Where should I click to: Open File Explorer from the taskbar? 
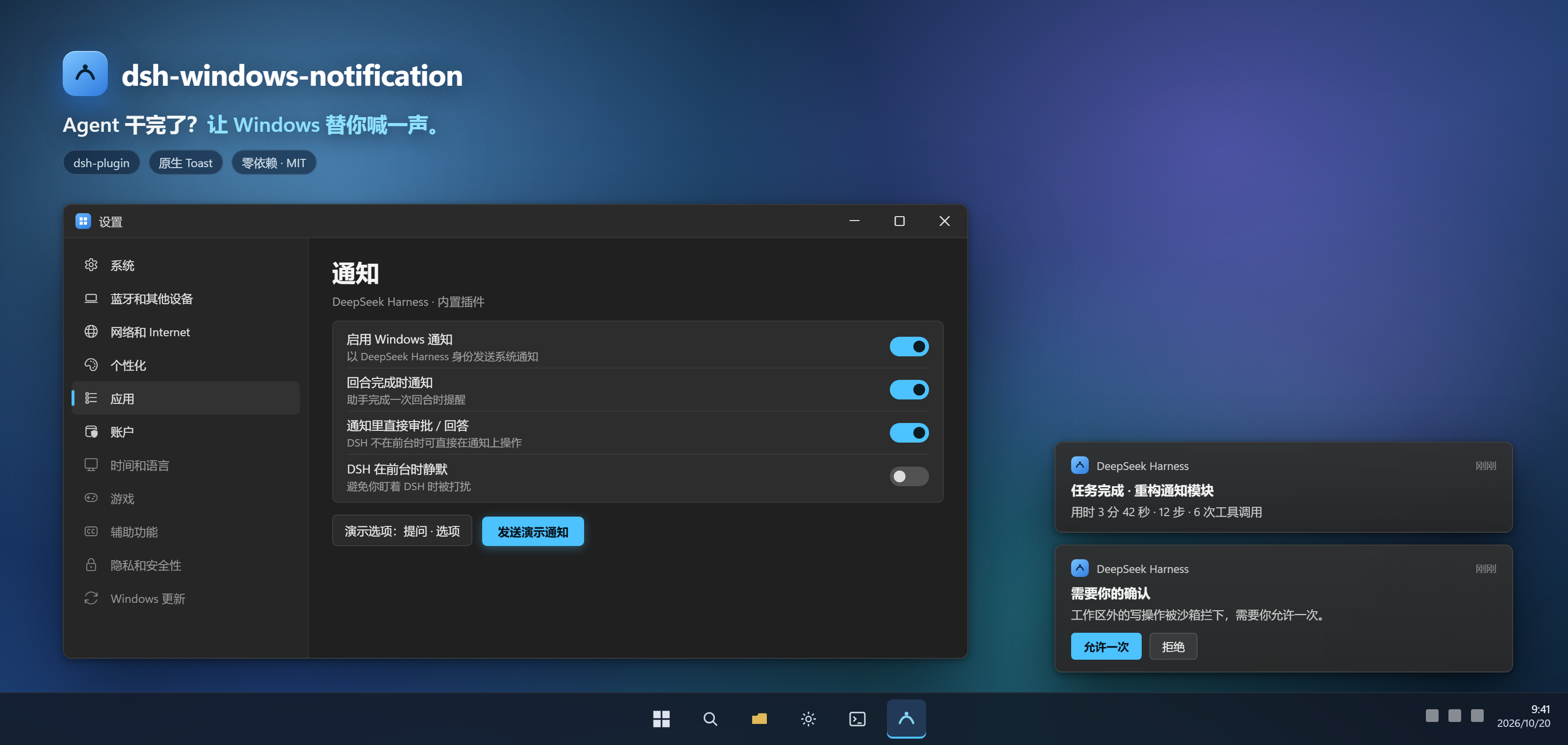759,719
